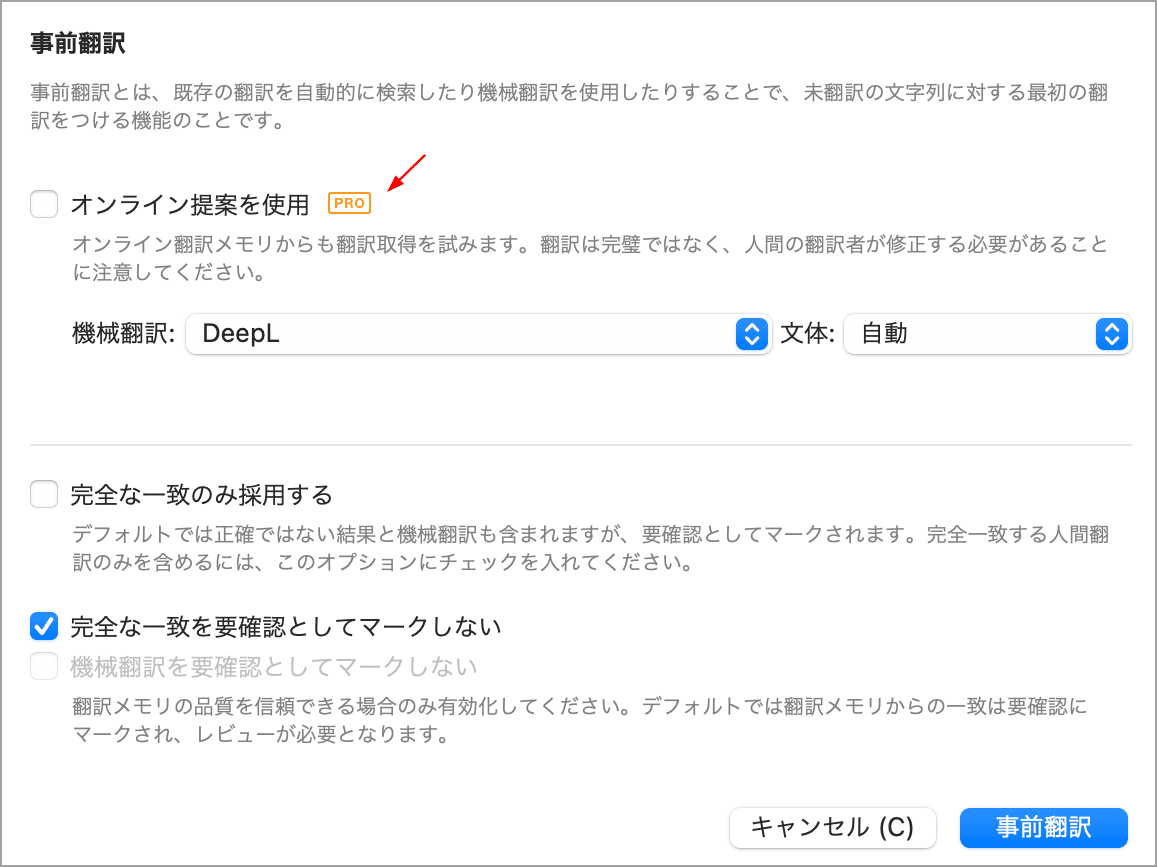Image resolution: width=1157 pixels, height=867 pixels.
Task: Click the 機械翻訳: label
Action: pos(125,334)
